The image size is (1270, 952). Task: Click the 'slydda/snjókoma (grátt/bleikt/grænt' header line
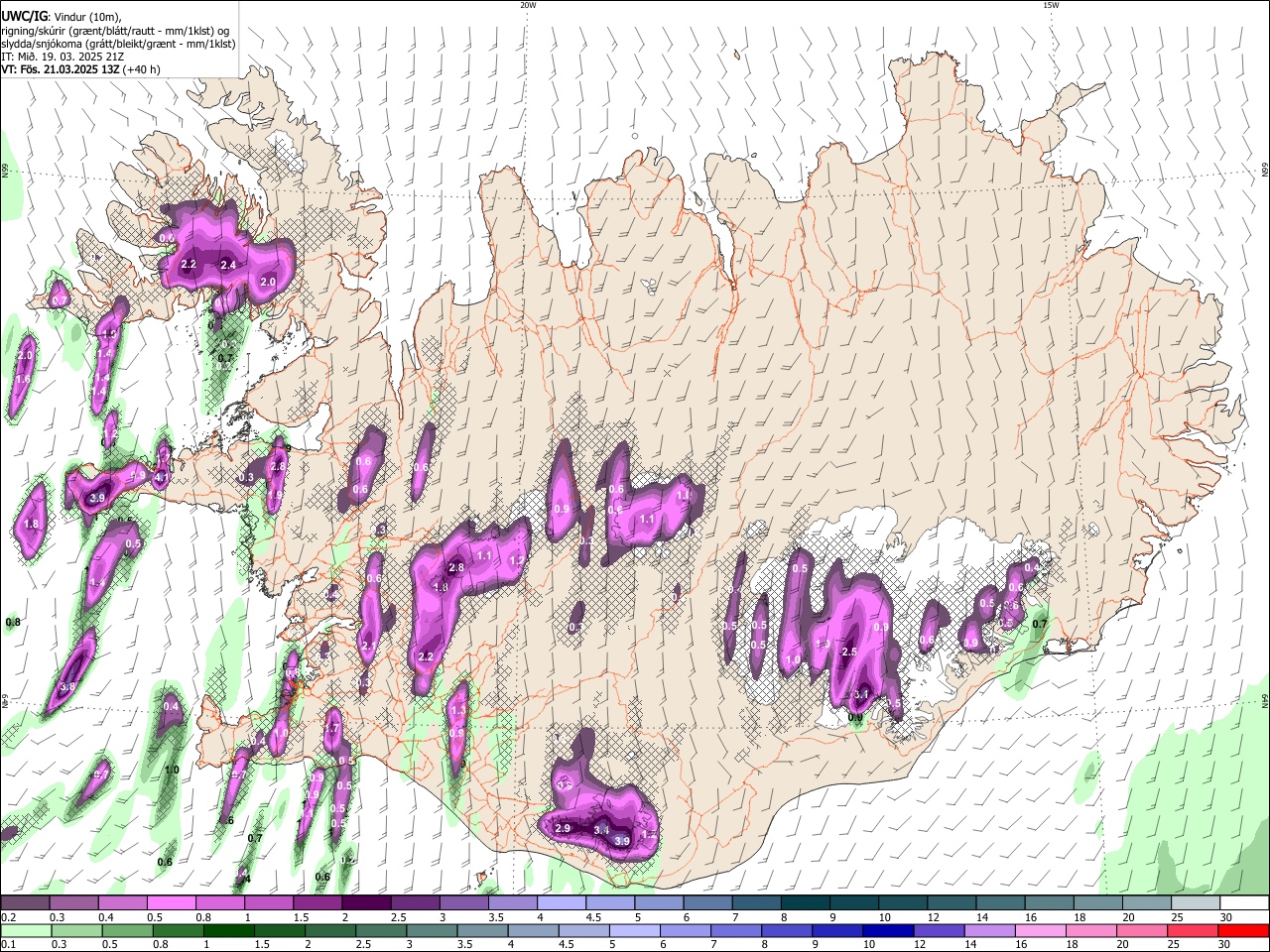click(x=118, y=44)
